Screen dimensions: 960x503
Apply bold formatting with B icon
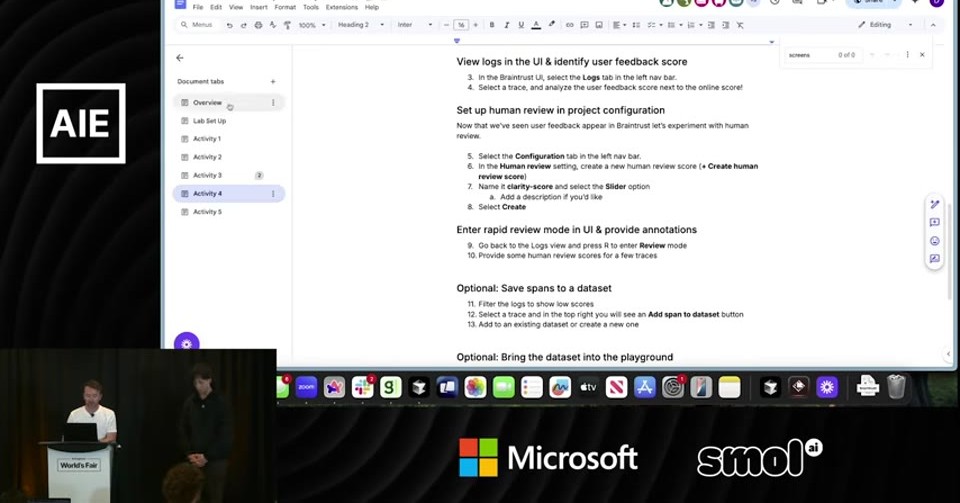pyautogui.click(x=492, y=25)
